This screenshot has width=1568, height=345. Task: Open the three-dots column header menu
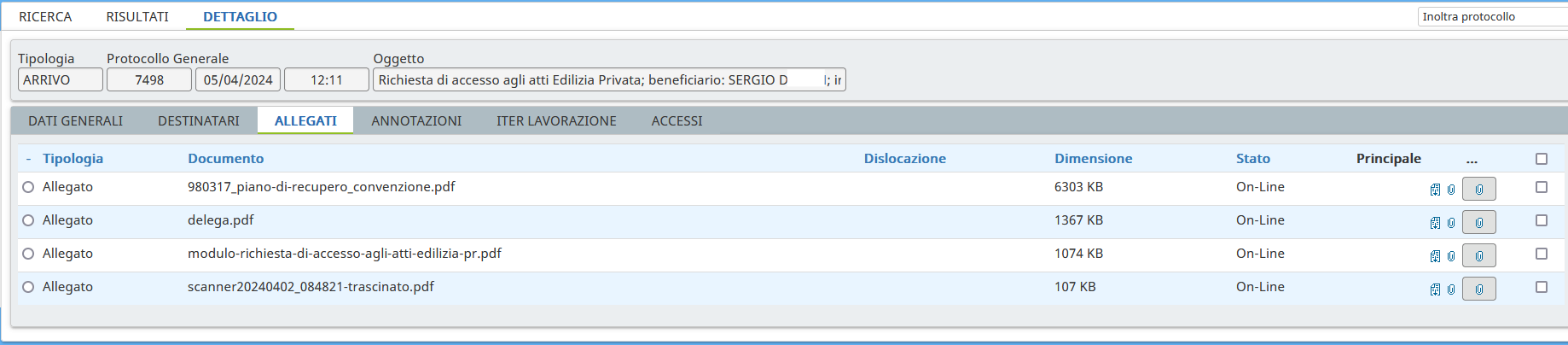[1472, 159]
